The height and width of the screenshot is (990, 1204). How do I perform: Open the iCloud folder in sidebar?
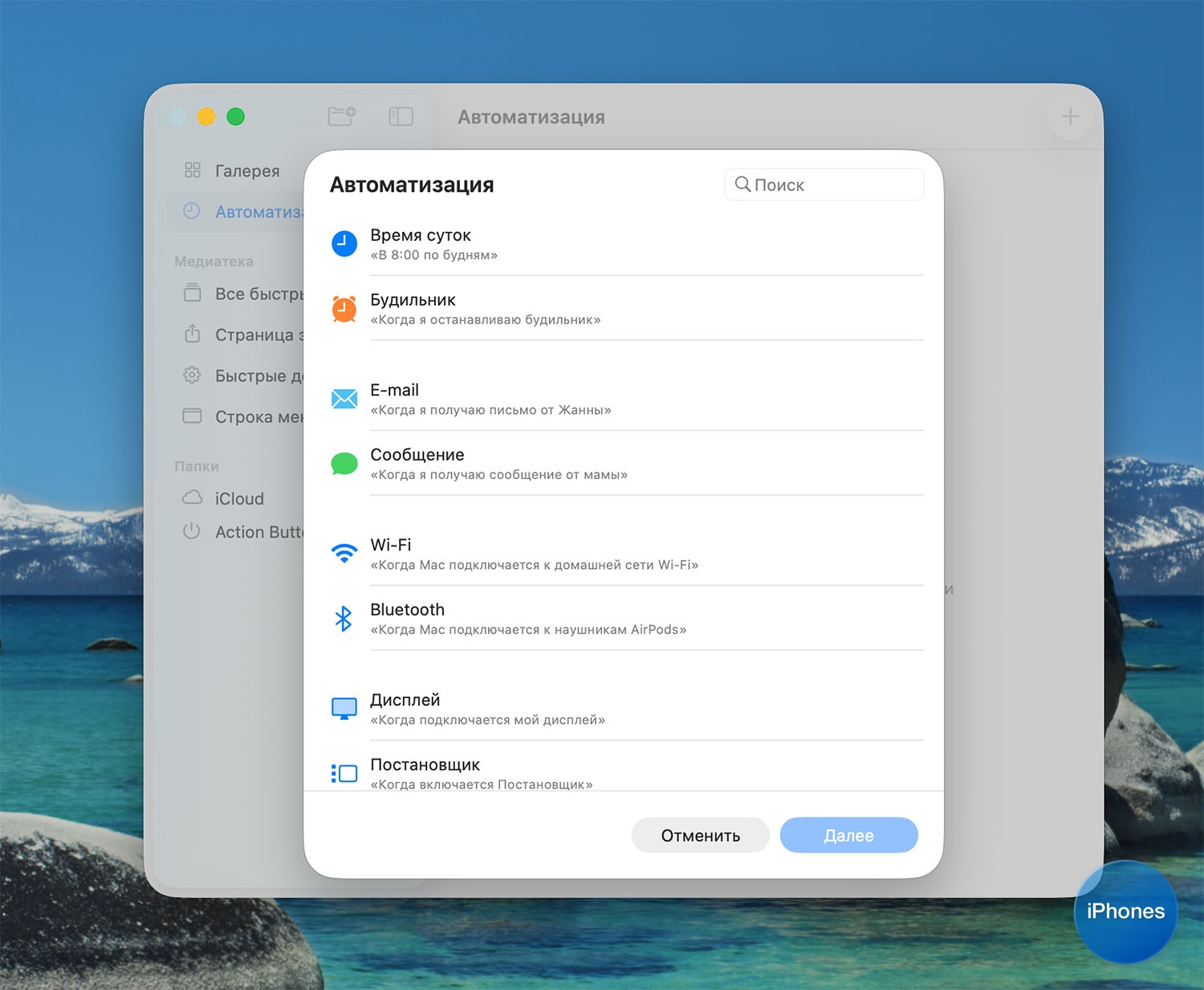pyautogui.click(x=238, y=498)
